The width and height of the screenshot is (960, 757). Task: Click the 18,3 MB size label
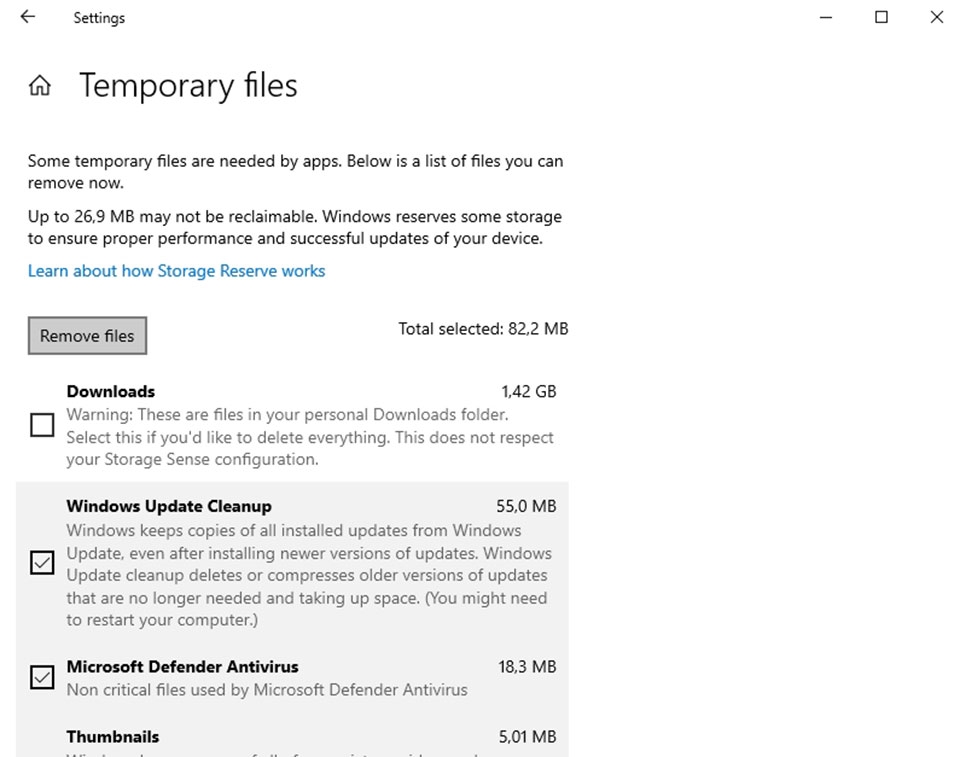click(527, 667)
